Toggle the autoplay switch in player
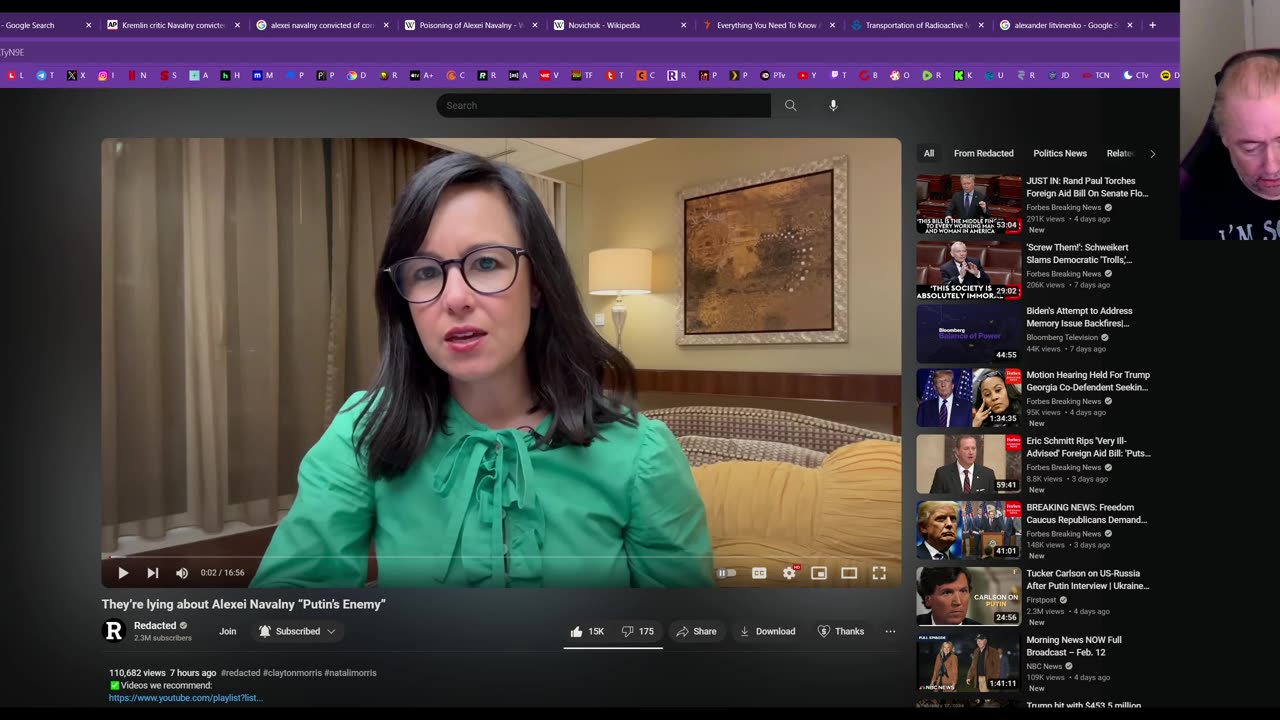 727,573
